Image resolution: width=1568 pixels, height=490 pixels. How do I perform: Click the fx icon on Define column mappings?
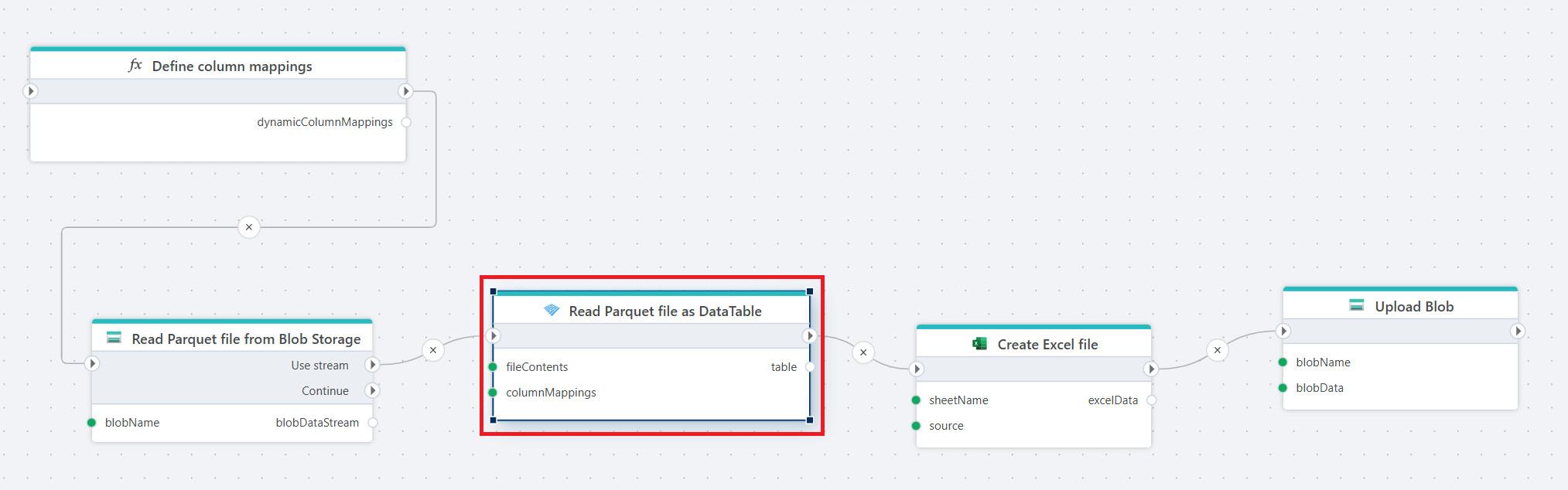click(135, 66)
